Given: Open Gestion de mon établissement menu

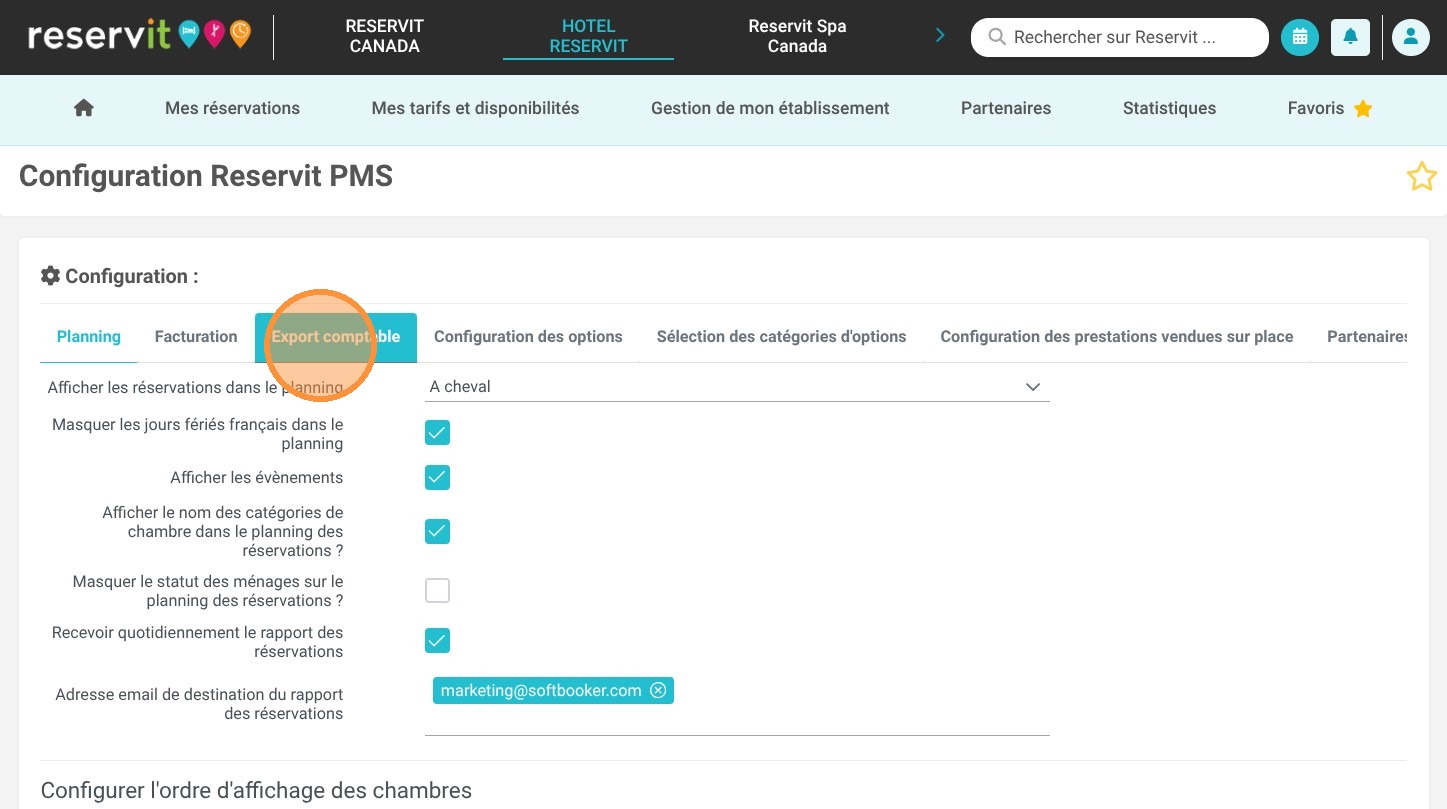Looking at the screenshot, I should click(770, 108).
